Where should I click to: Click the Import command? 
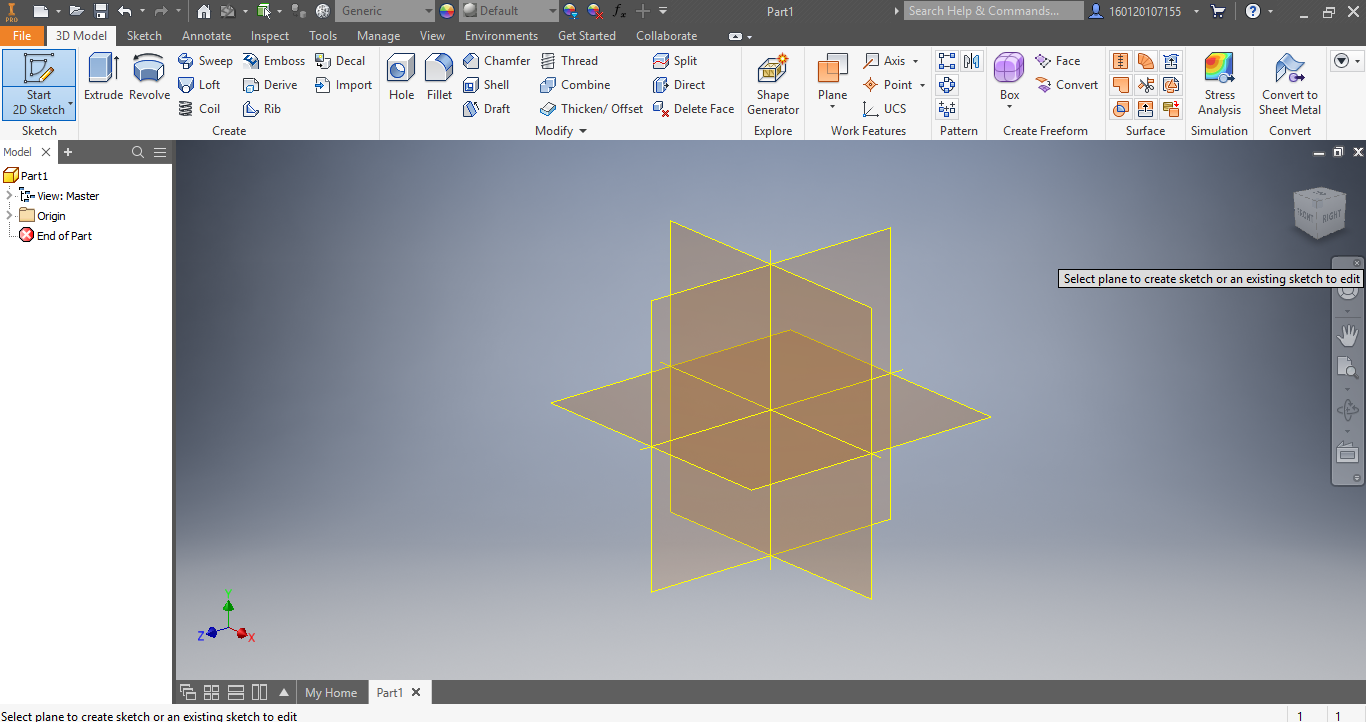click(344, 85)
